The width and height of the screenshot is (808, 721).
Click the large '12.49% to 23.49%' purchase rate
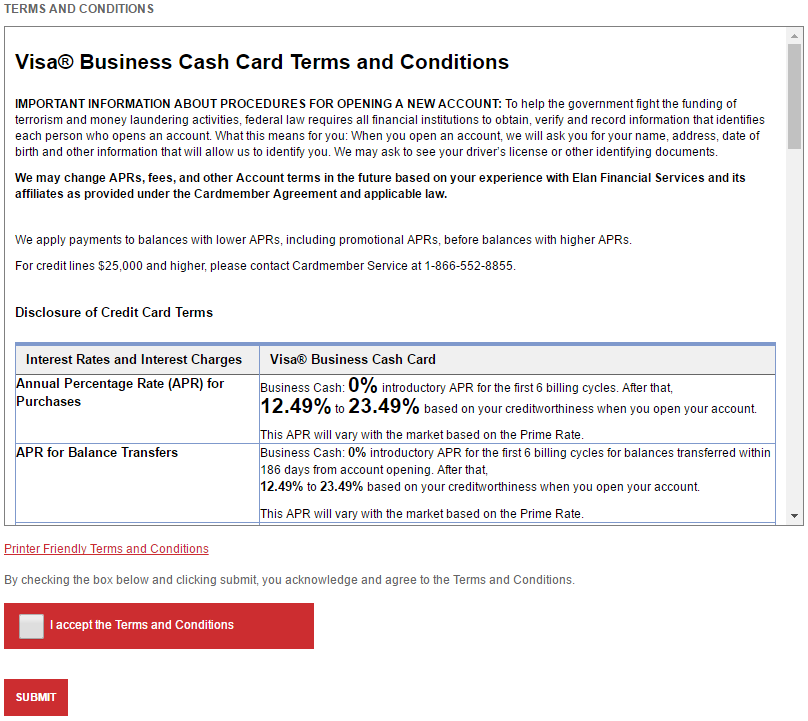[340, 407]
